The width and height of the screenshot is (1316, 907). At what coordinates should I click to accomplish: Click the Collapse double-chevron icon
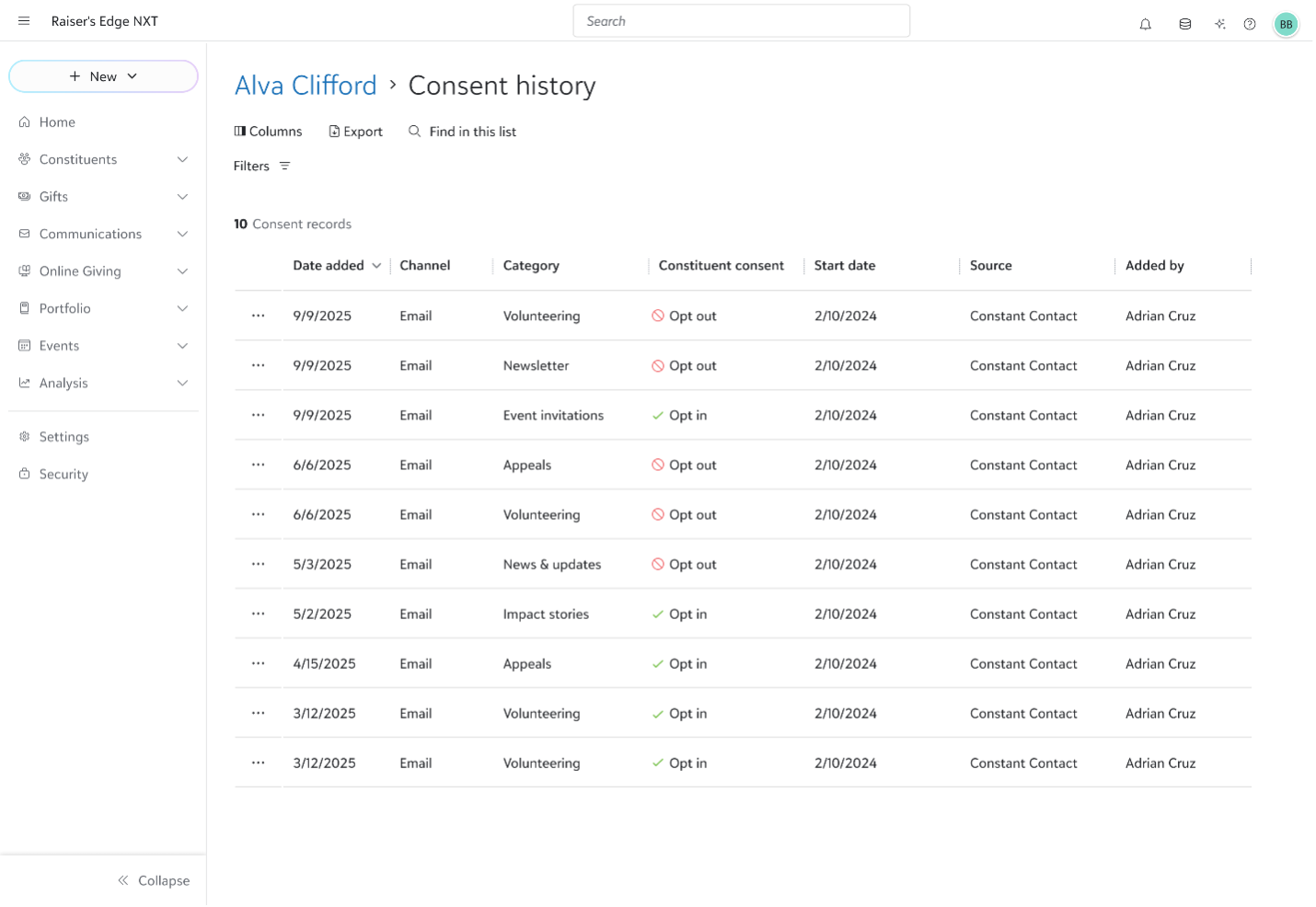point(123,880)
